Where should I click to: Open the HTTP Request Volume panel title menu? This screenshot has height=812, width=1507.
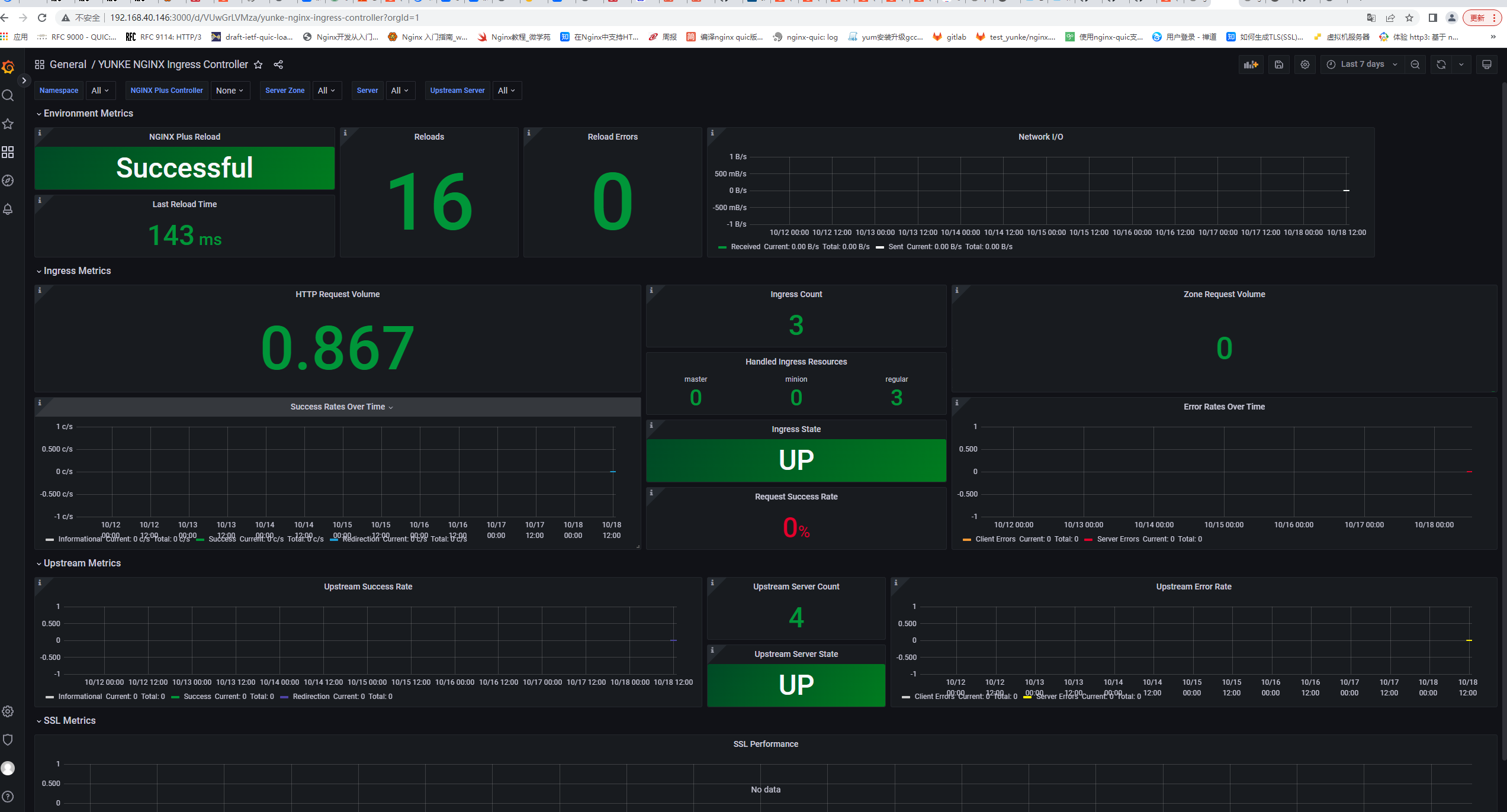[x=338, y=294]
